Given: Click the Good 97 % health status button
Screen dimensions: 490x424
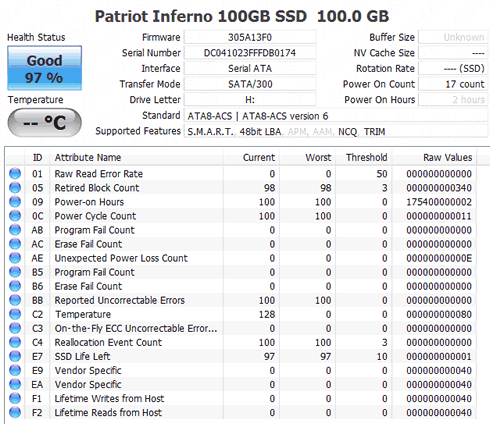Looking at the screenshot, I should point(44,68).
